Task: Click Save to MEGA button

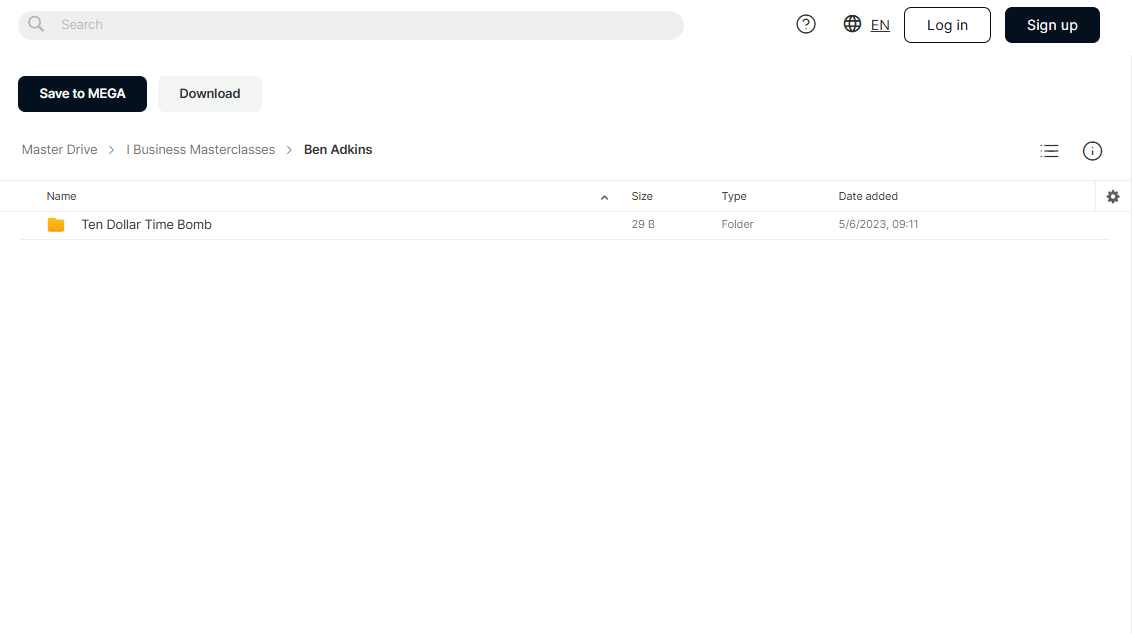Action: click(x=82, y=94)
